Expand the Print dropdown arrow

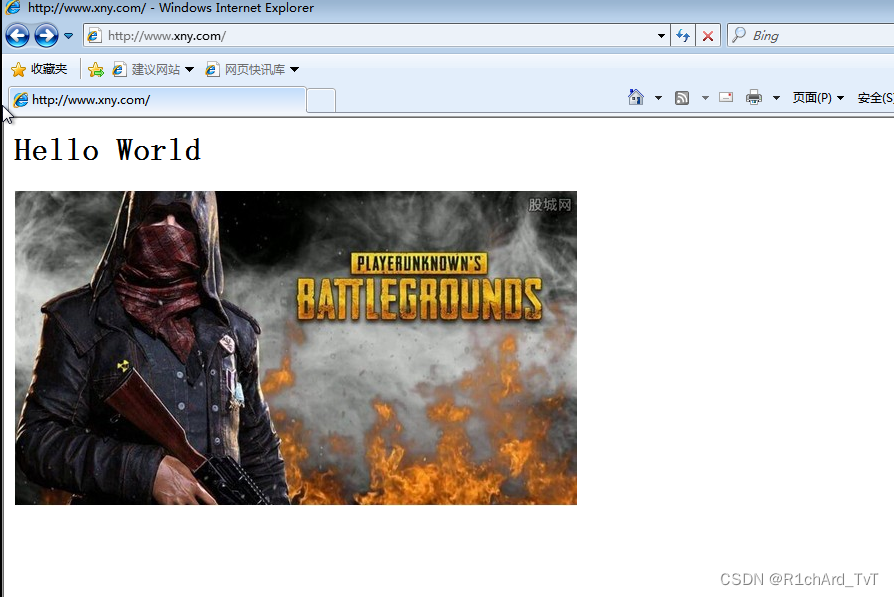(x=776, y=98)
